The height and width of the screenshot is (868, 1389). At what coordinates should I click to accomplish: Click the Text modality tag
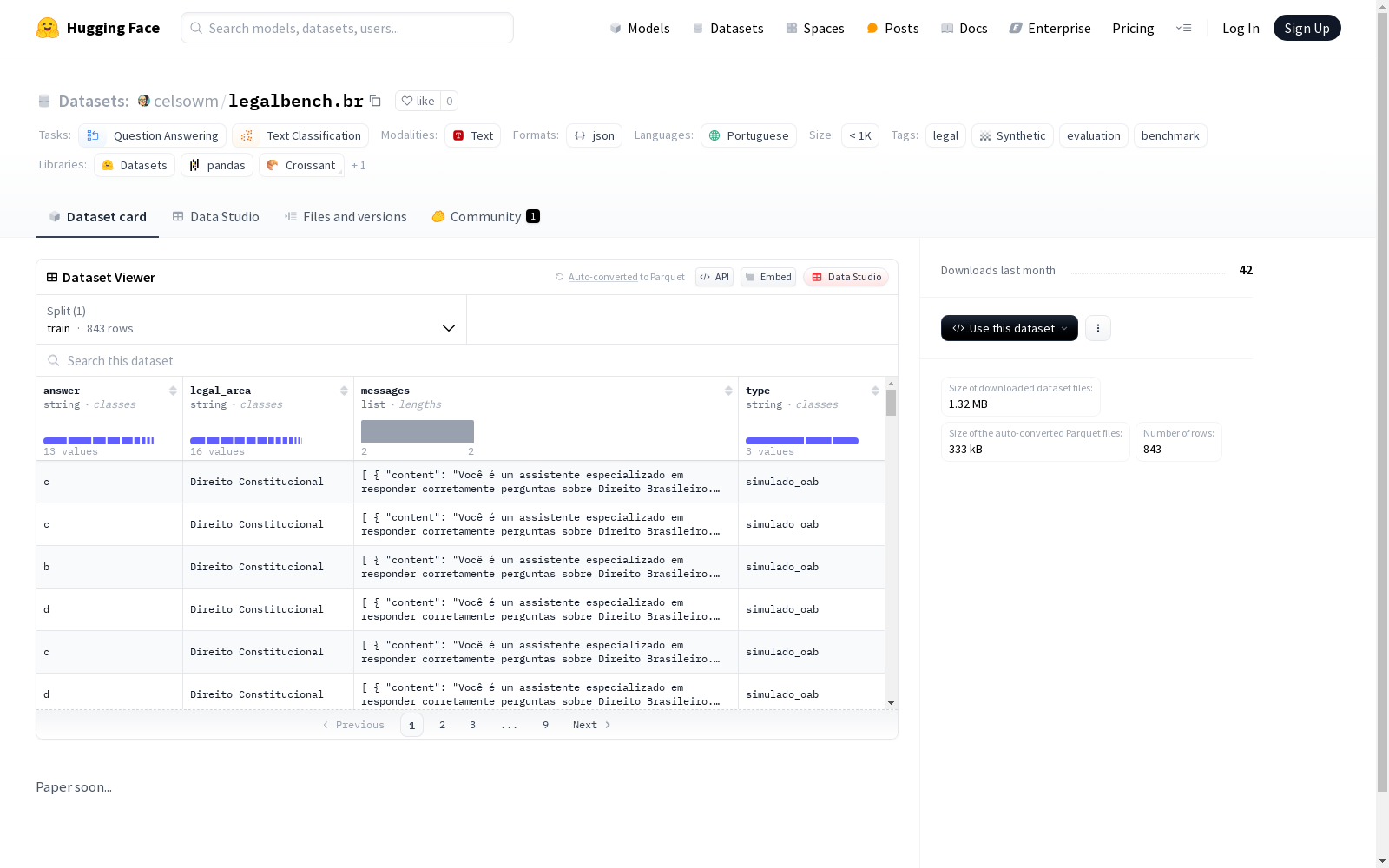(x=473, y=135)
